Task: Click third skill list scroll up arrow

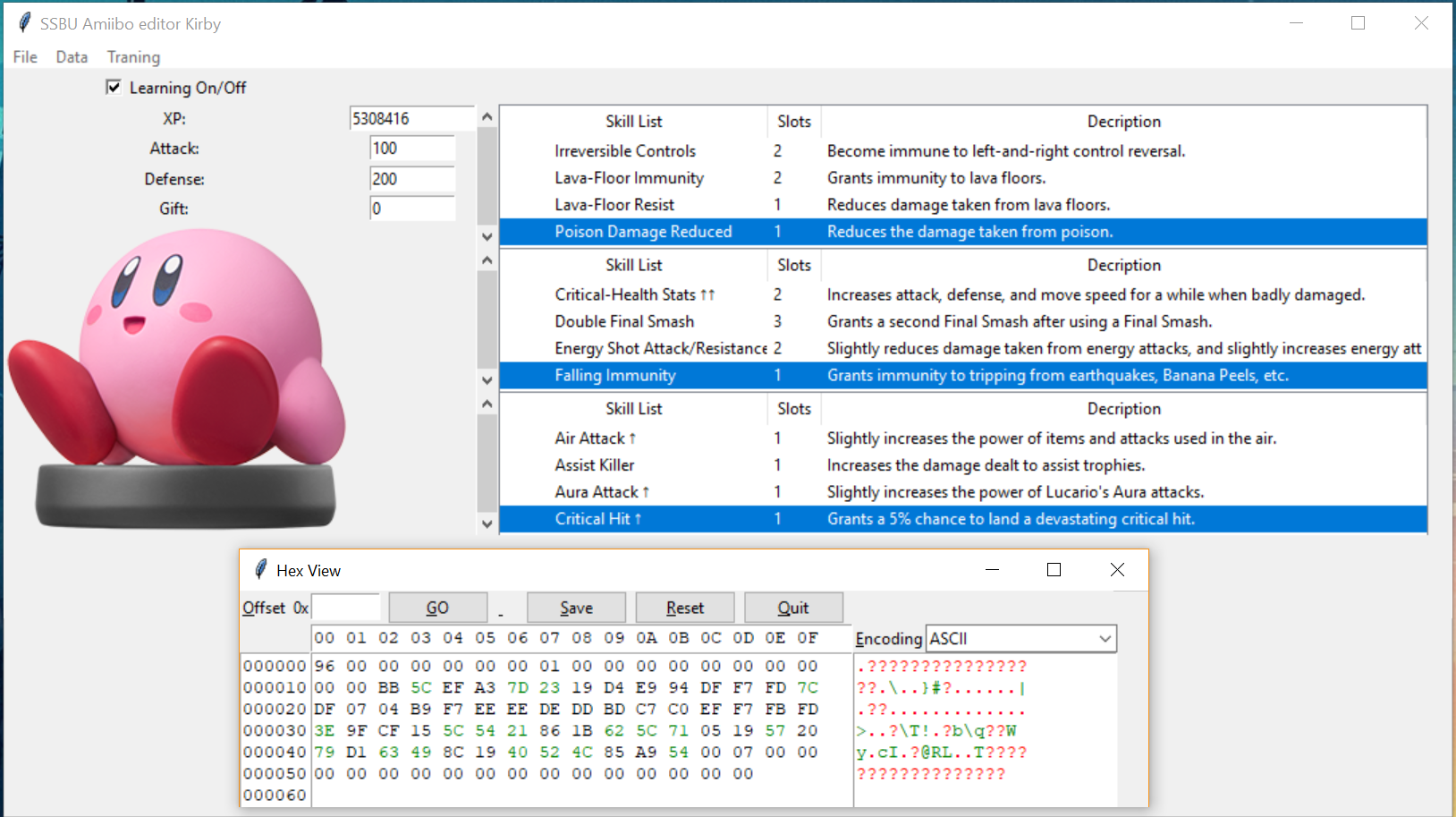Action: coord(487,404)
